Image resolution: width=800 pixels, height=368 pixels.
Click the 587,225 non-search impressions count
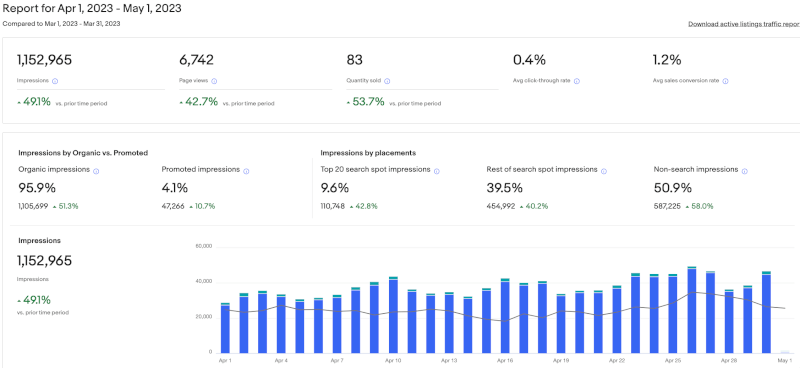tap(667, 207)
